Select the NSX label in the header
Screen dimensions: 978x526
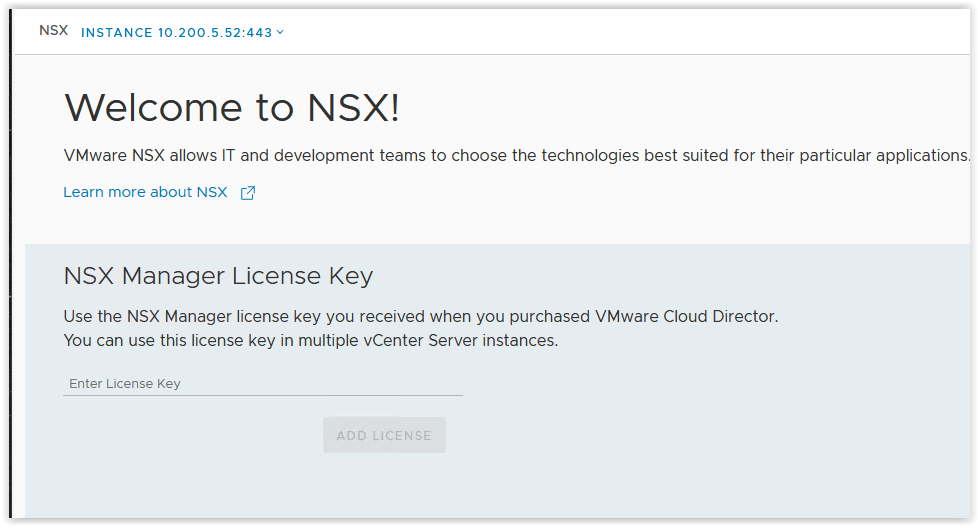[54, 31]
